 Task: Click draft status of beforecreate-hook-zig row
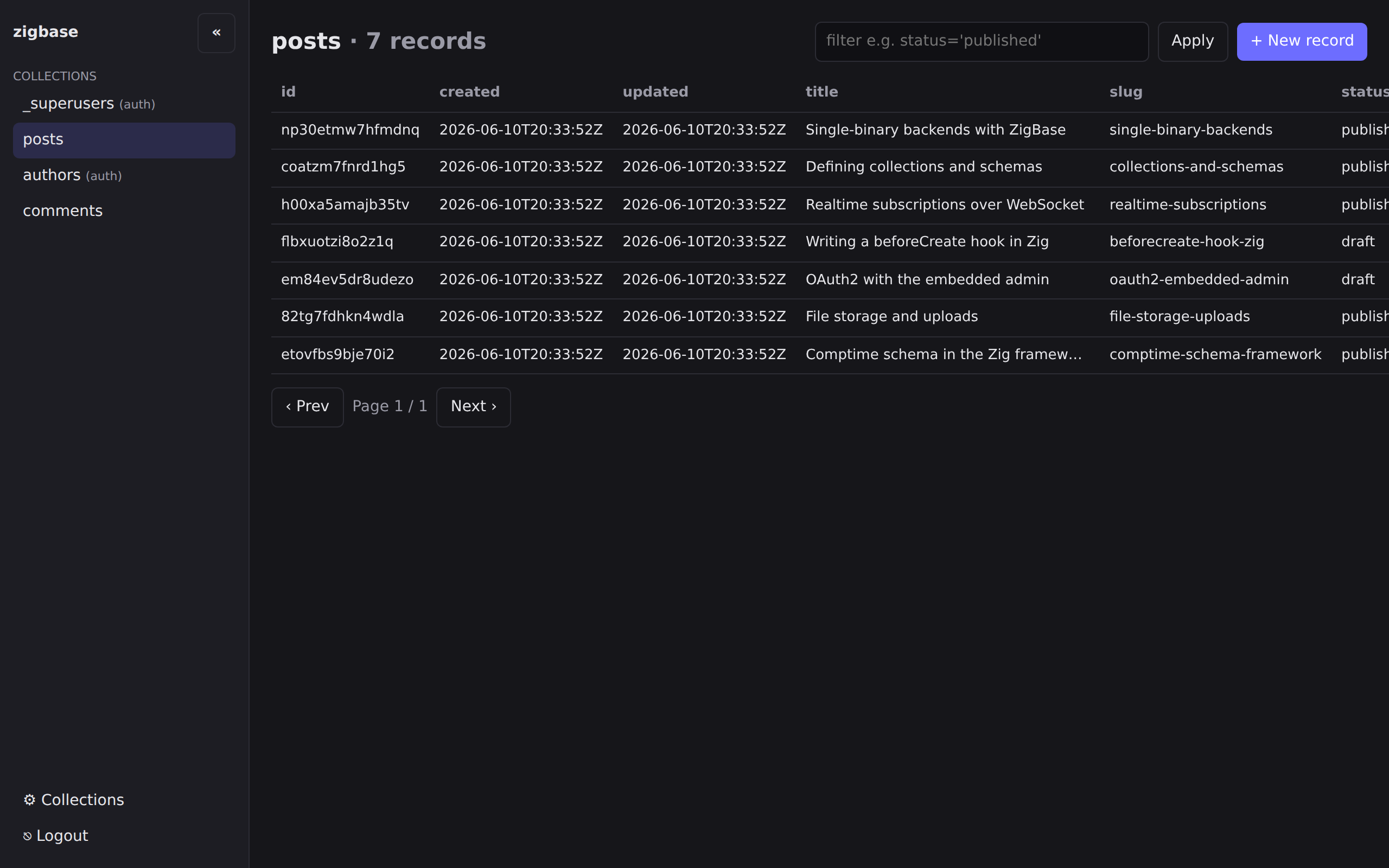click(1358, 242)
